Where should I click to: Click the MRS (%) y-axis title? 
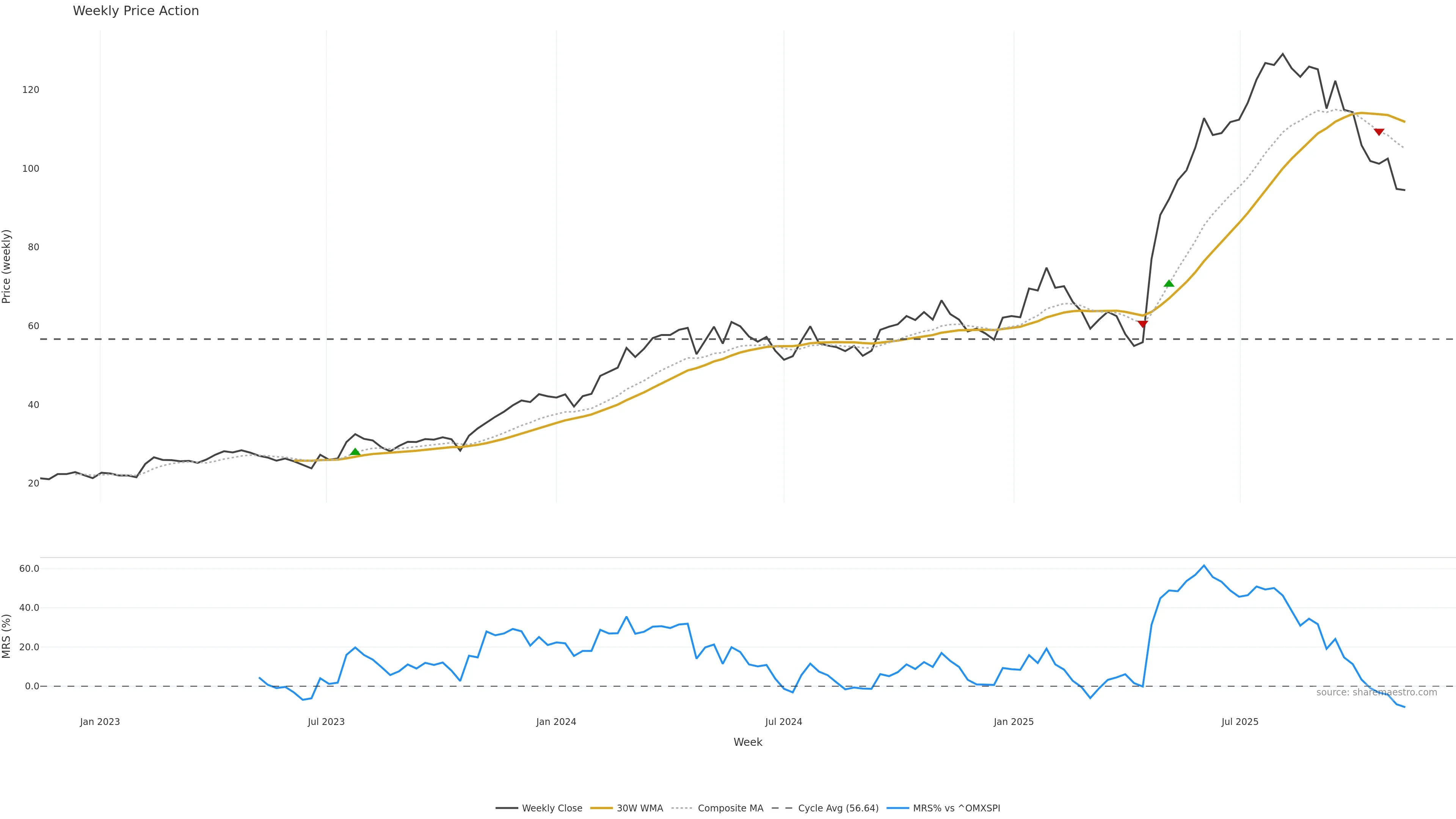pos(7,636)
